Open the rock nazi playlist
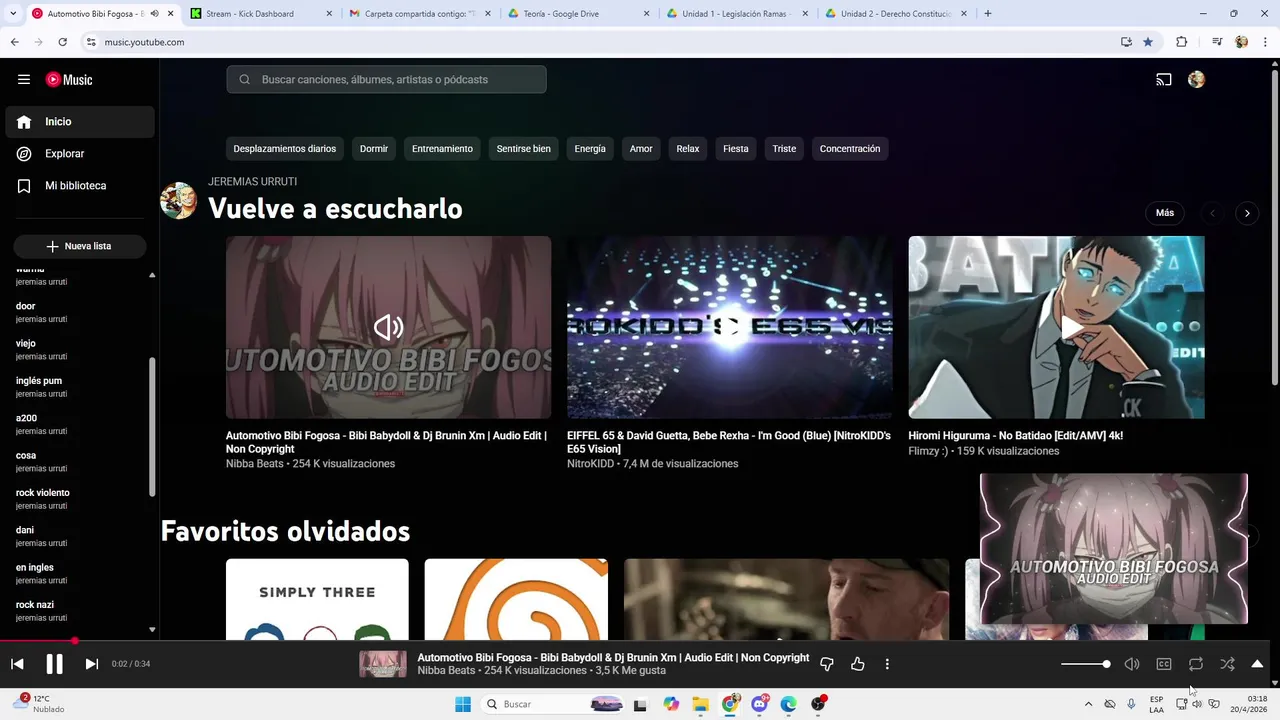Viewport: 1280px width, 720px height. click(x=80, y=611)
